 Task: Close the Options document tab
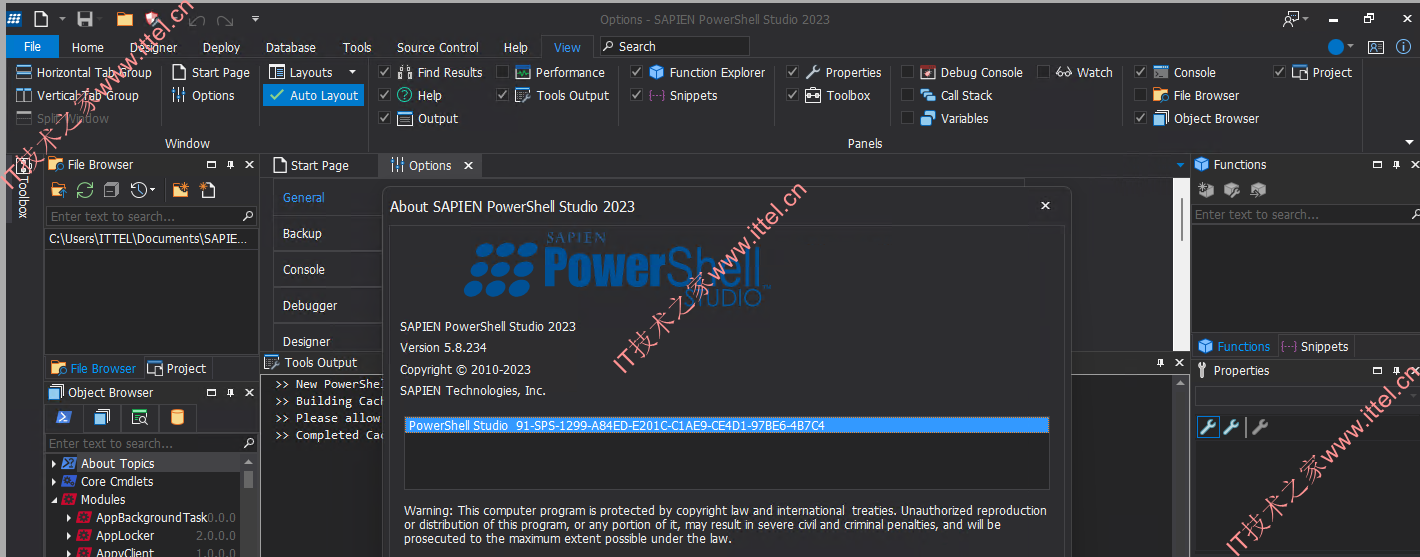[x=468, y=165]
